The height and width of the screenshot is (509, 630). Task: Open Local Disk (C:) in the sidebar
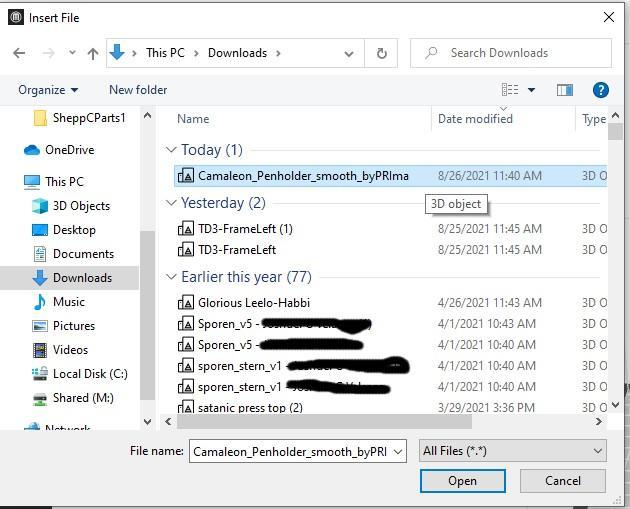pyautogui.click(x=80, y=374)
